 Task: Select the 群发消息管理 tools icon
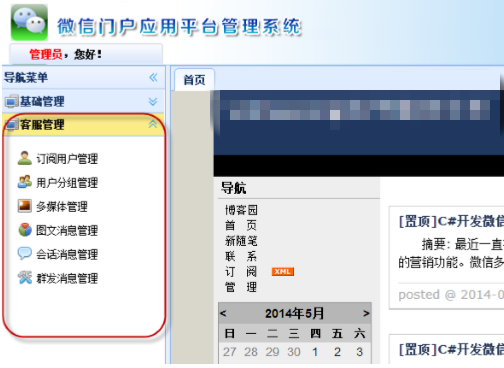point(25,278)
